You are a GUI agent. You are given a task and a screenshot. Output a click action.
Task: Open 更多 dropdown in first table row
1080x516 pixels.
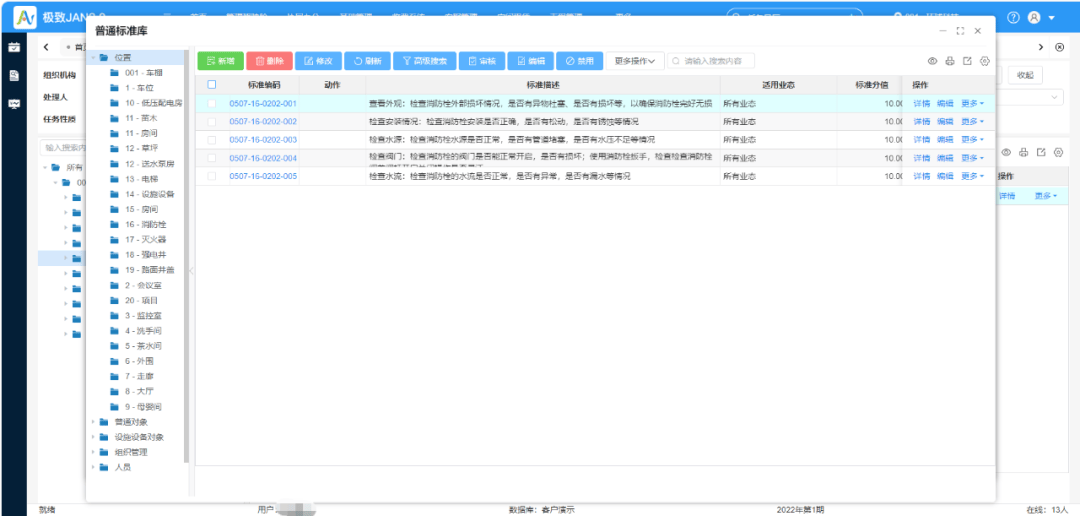coord(972,103)
